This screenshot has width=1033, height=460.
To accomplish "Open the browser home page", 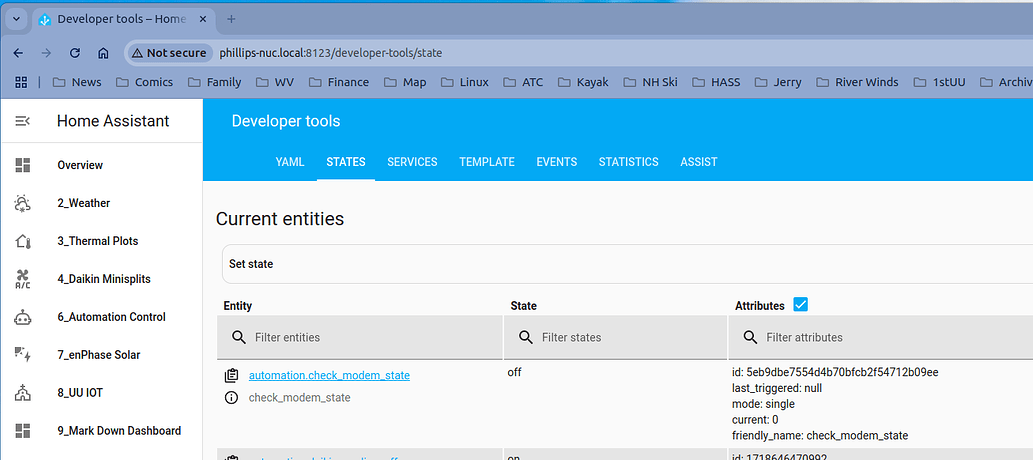I will click(103, 53).
